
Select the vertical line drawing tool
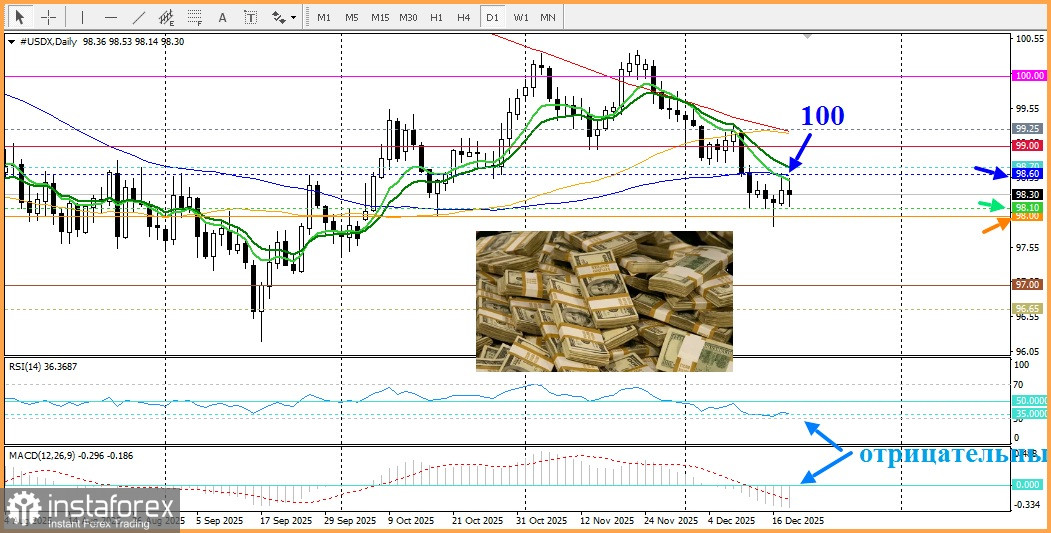click(x=83, y=17)
